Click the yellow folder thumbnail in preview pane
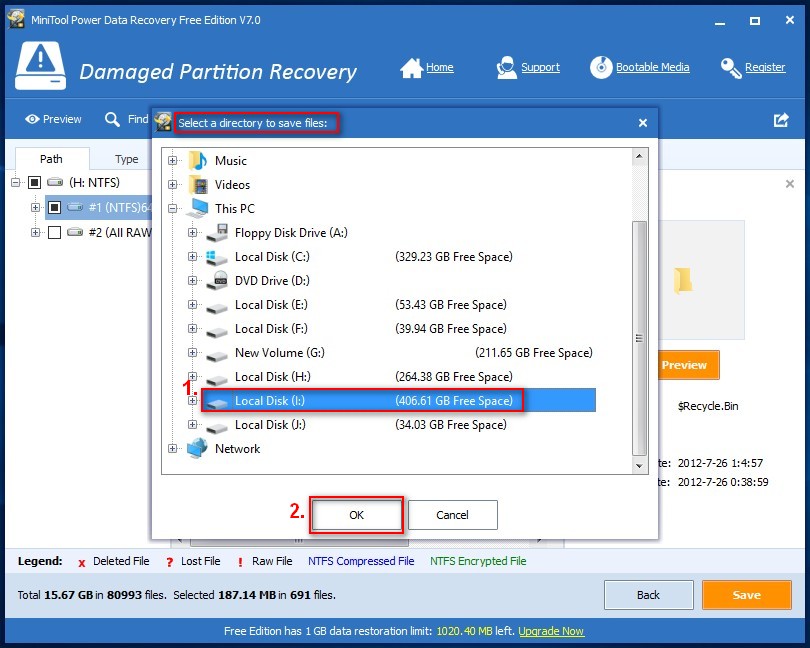 click(x=683, y=281)
